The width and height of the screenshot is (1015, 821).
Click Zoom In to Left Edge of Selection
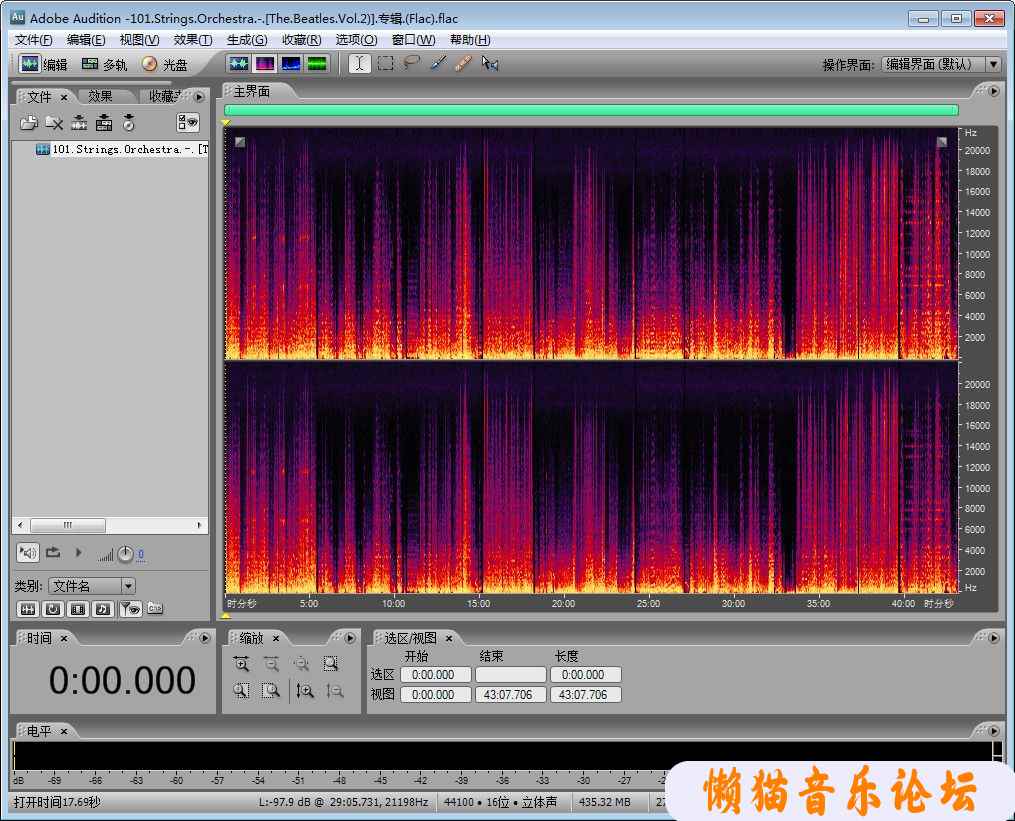(x=241, y=691)
